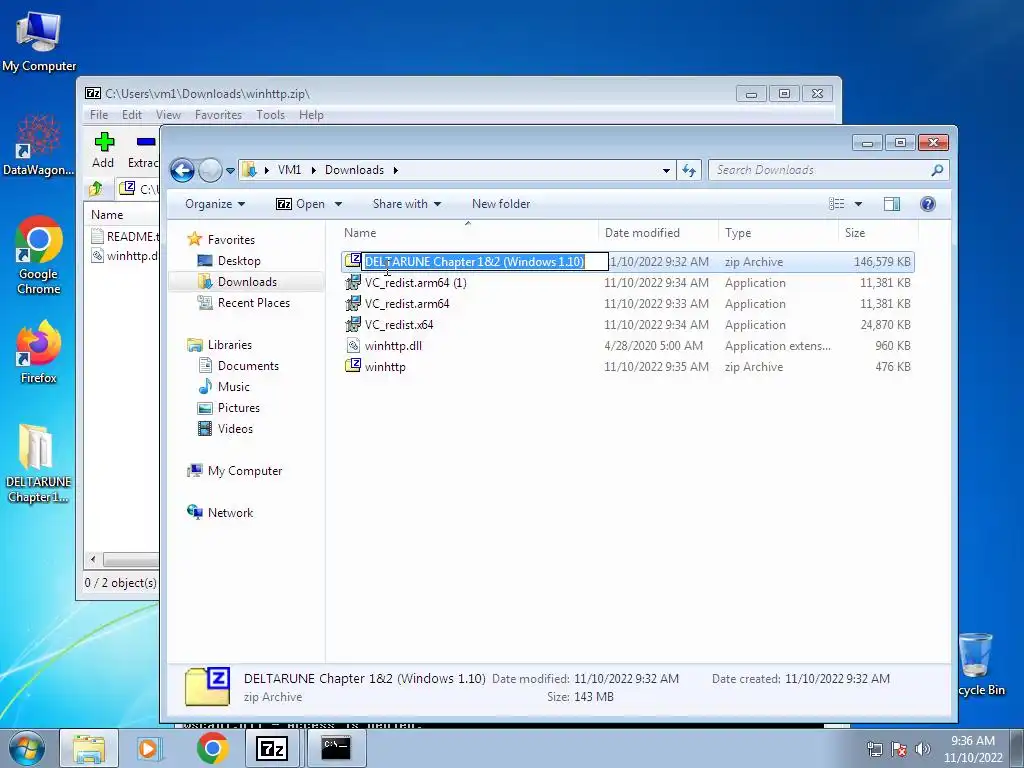Click Open with 7-Zip toolbar button
The width and height of the screenshot is (1024, 768).
pos(301,204)
